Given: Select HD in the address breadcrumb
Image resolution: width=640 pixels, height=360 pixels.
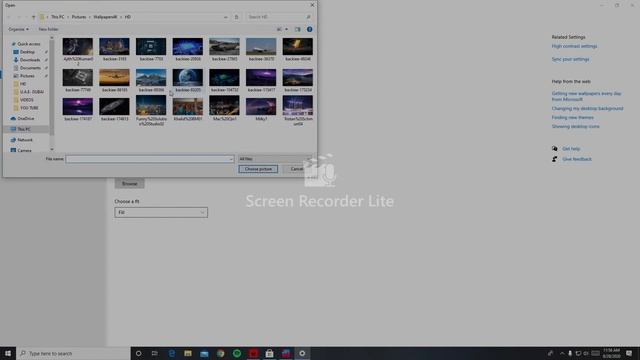Looking at the screenshot, I should 128,17.
